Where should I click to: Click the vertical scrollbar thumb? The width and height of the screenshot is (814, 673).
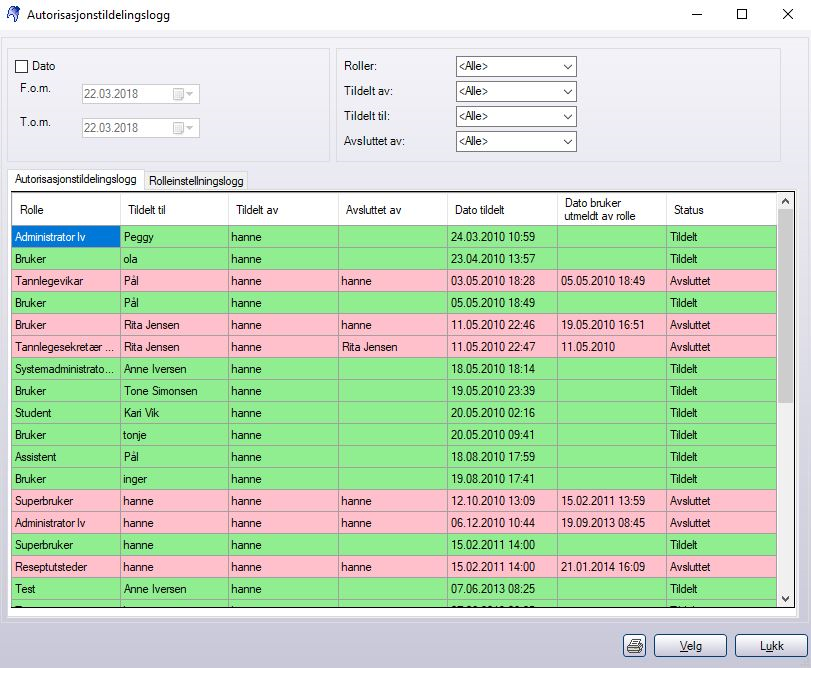785,306
